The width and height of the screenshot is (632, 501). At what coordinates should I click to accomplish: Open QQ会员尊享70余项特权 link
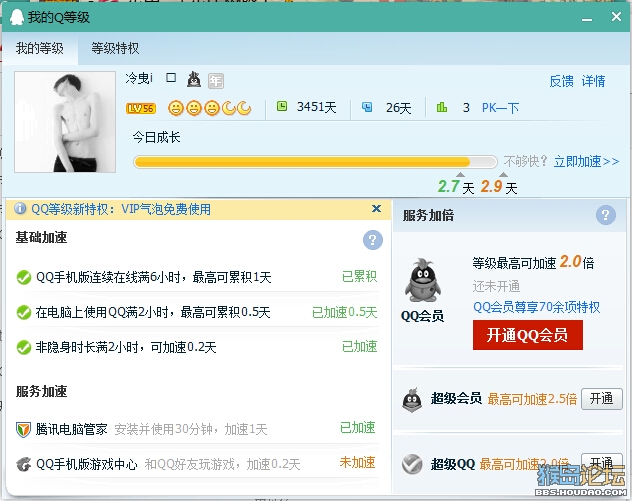click(536, 307)
